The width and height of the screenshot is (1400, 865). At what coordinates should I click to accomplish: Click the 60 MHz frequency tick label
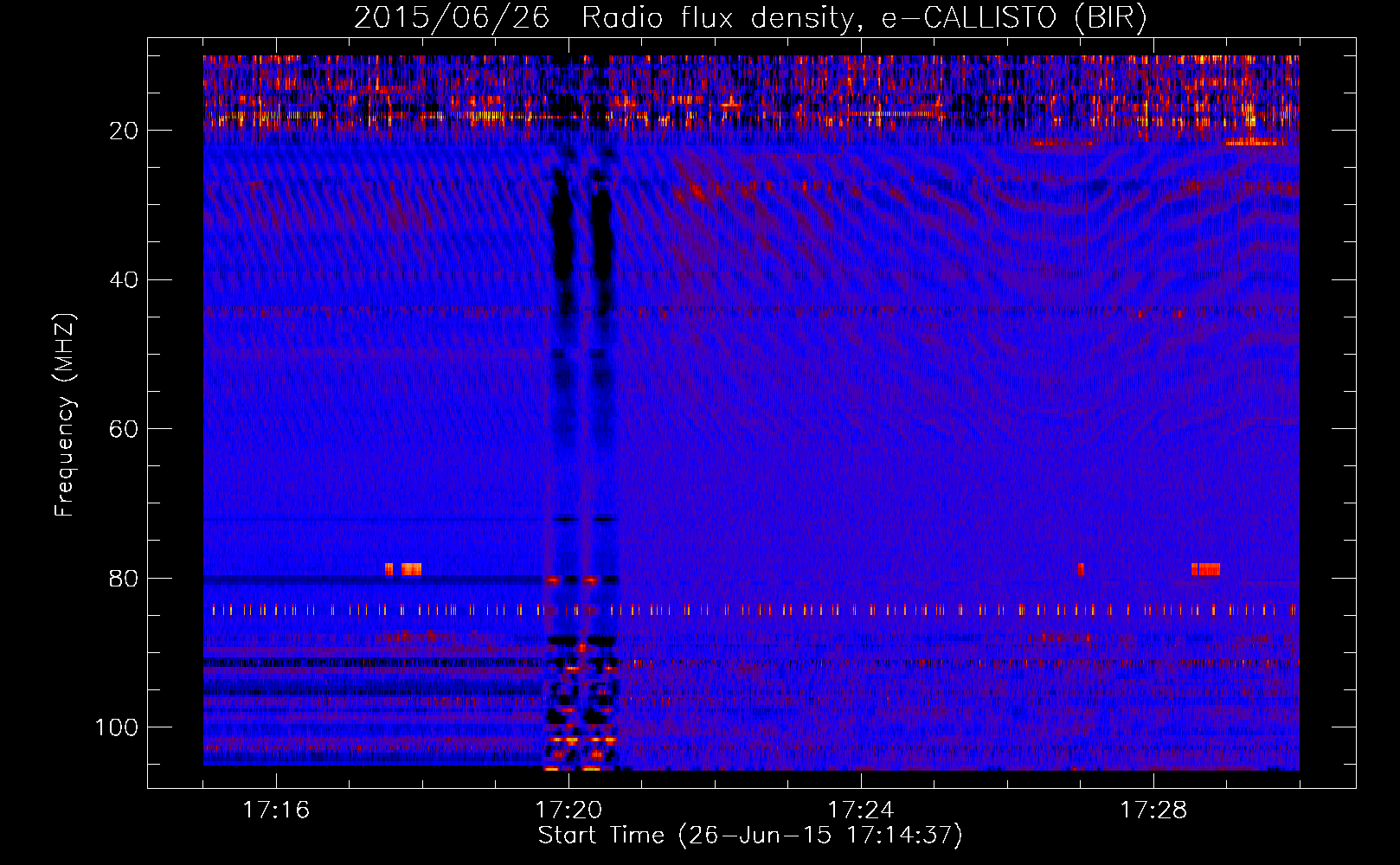click(125, 429)
